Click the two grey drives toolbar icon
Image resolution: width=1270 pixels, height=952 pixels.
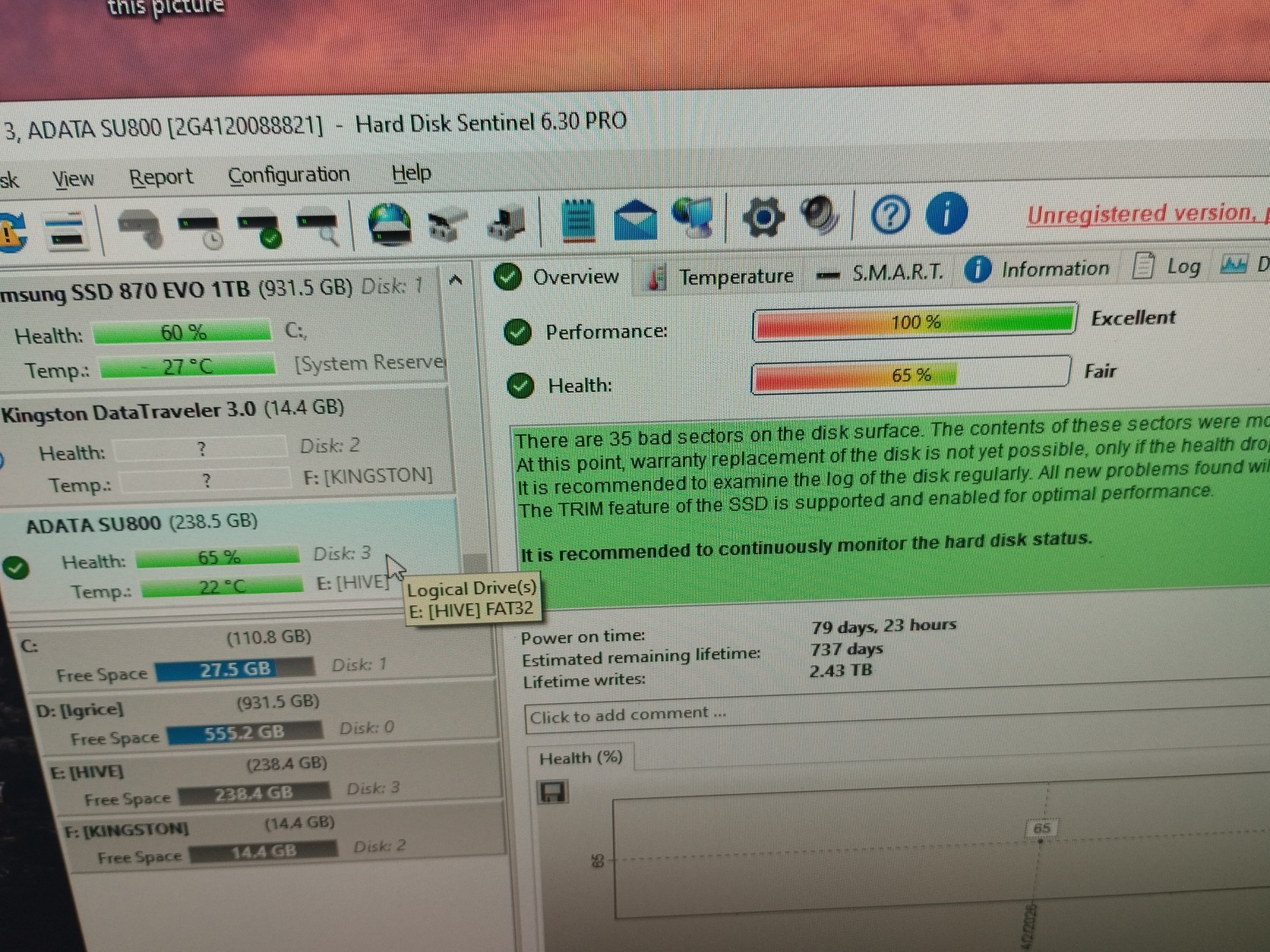tap(447, 225)
